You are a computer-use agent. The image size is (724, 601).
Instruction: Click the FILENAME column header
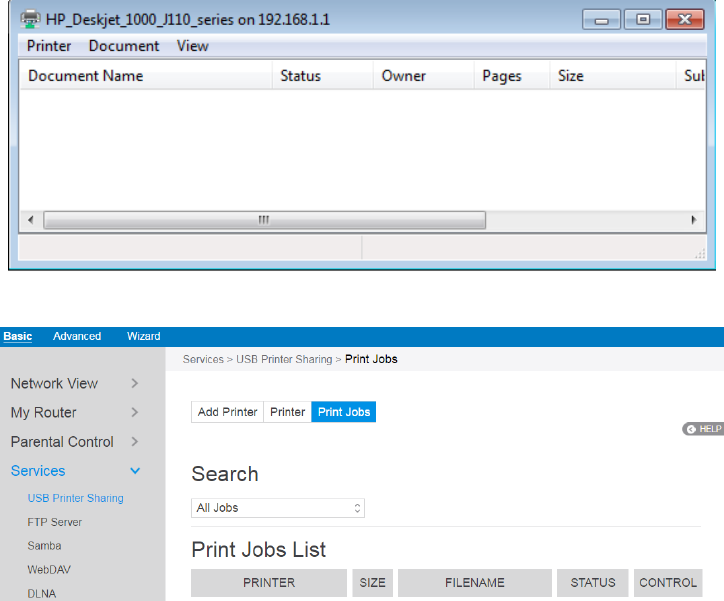(475, 583)
